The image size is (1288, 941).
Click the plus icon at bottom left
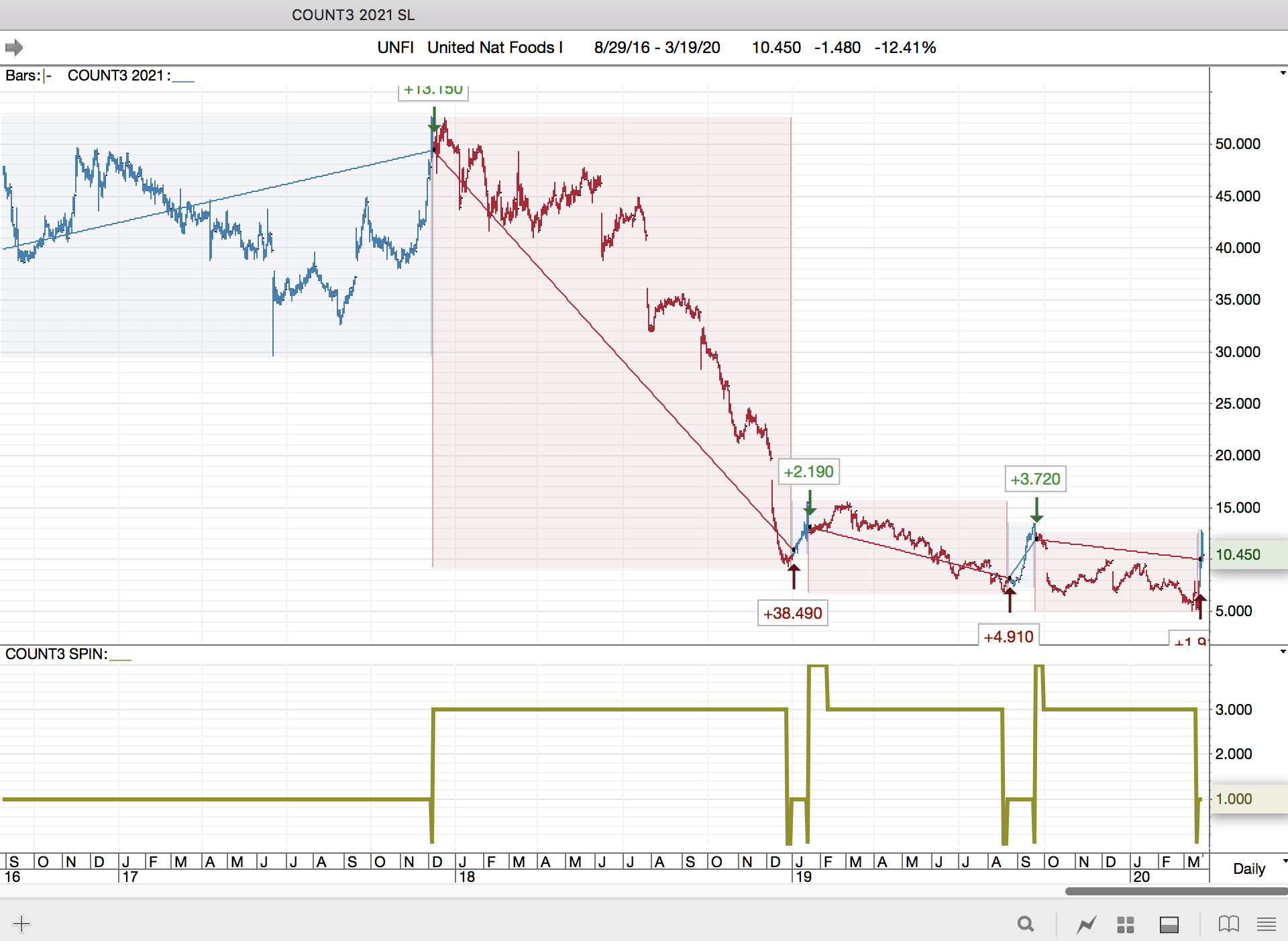[x=21, y=924]
